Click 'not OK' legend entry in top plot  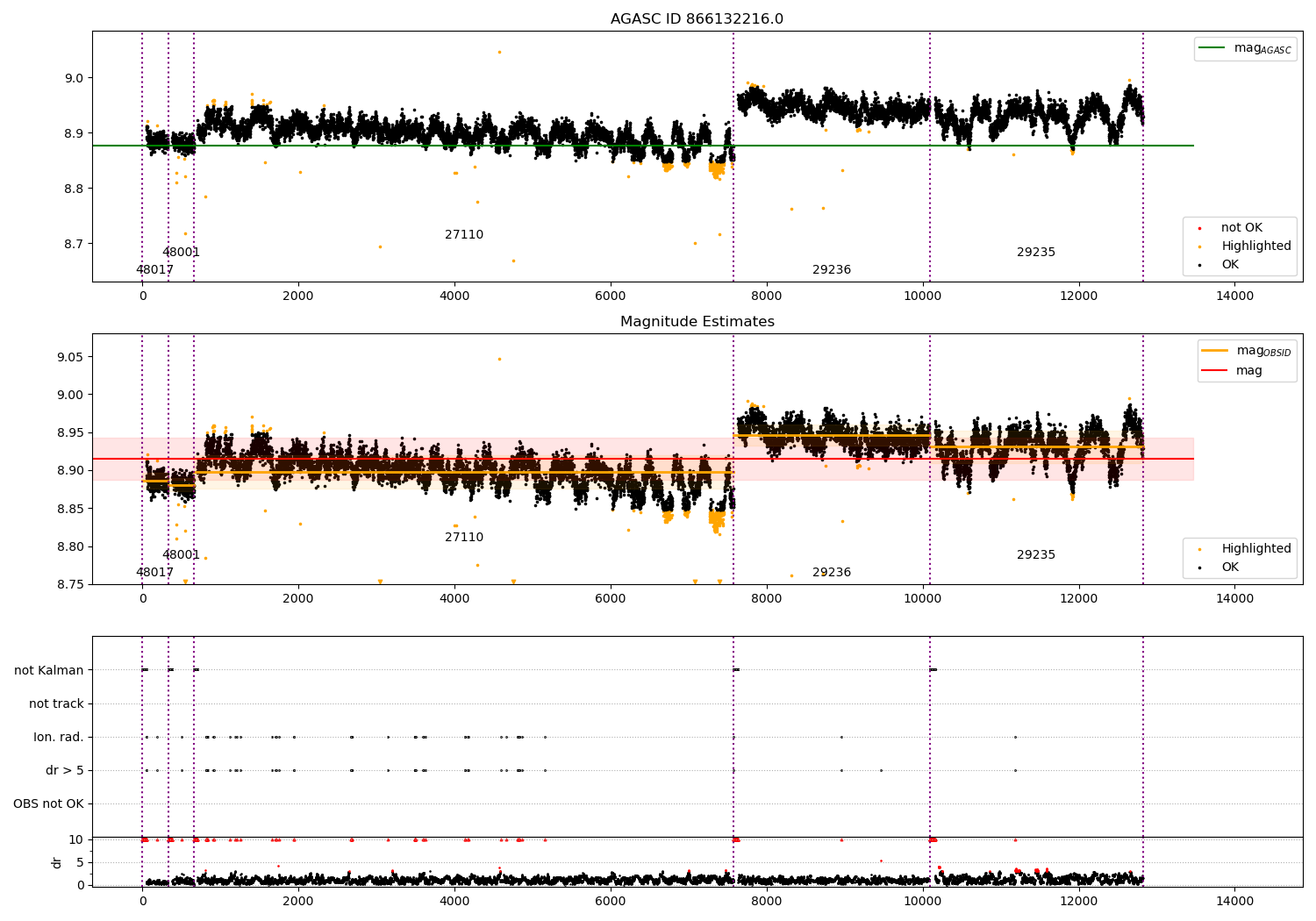point(1241,228)
